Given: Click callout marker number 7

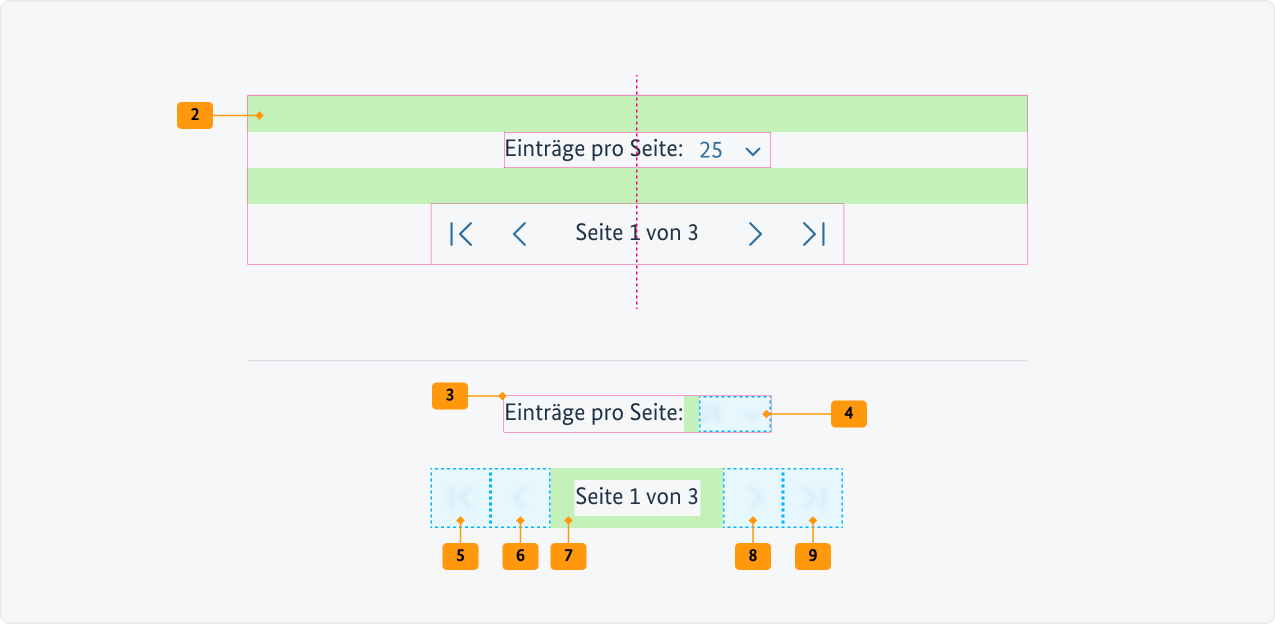Looking at the screenshot, I should point(568,555).
